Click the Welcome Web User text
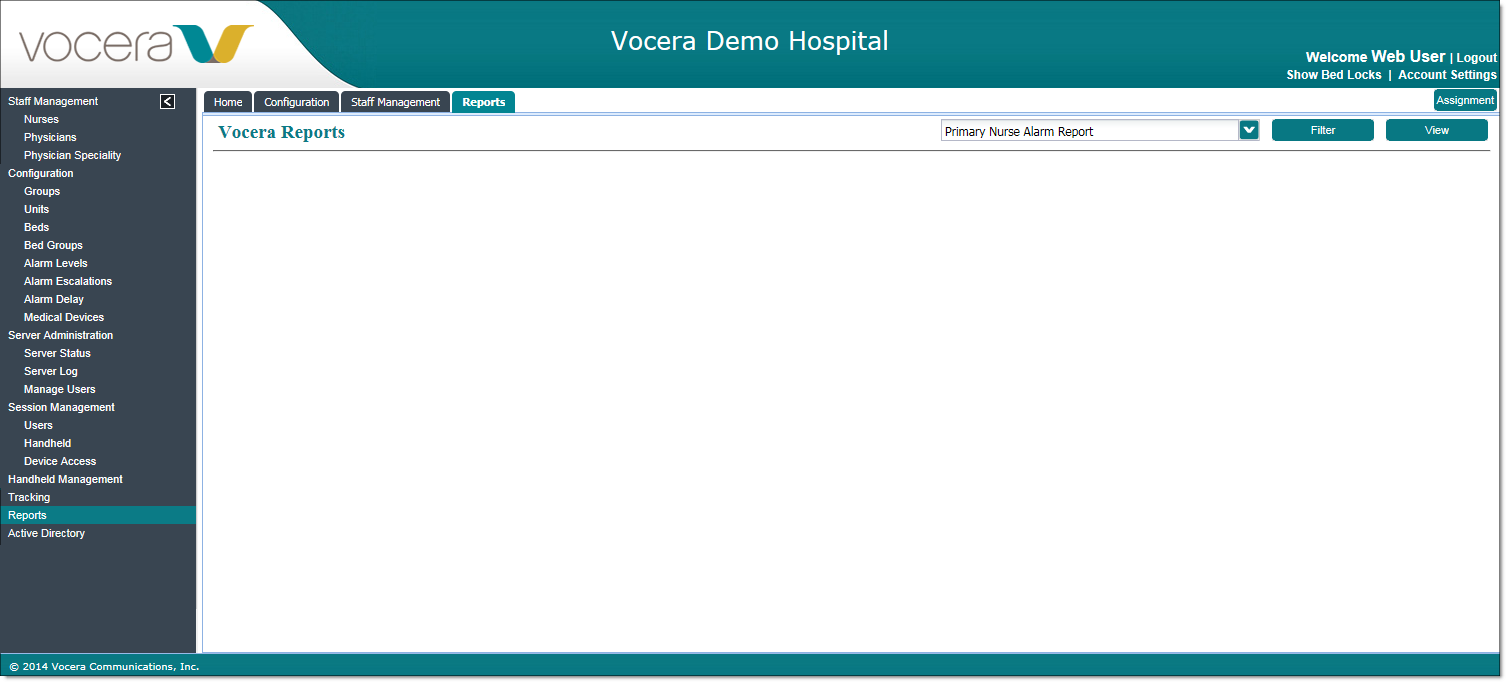1506x682 pixels. (1375, 57)
